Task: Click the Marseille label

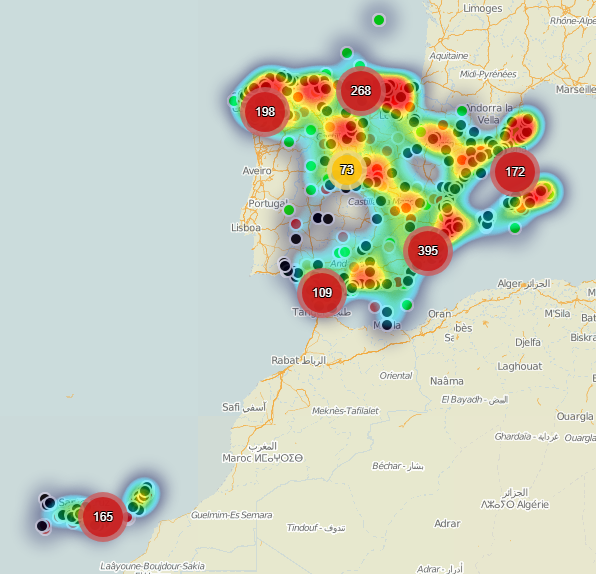Action: [575, 89]
